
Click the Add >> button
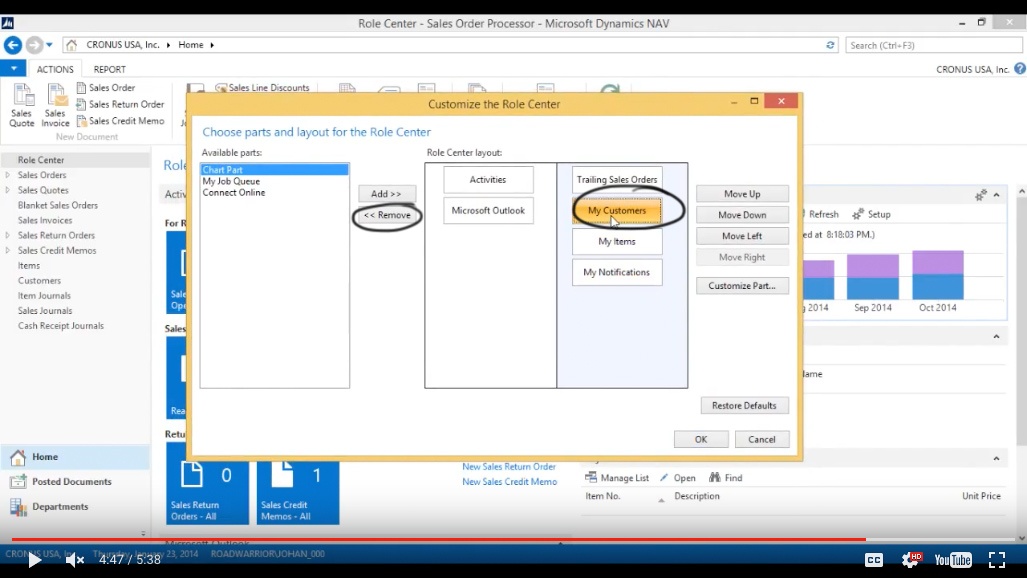tap(386, 194)
